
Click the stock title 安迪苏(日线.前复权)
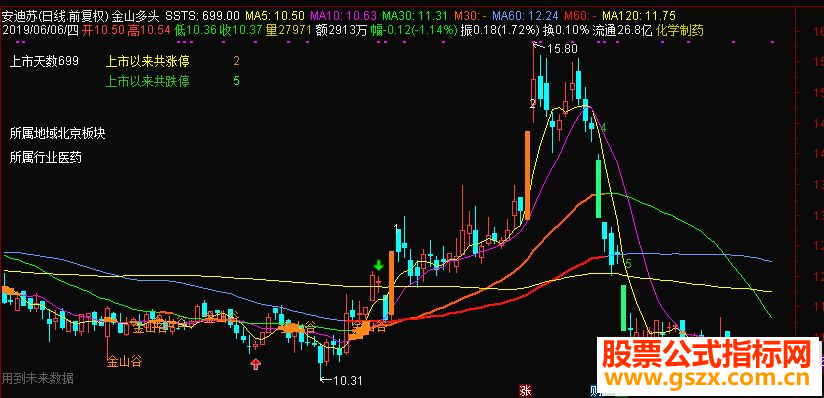click(x=55, y=16)
